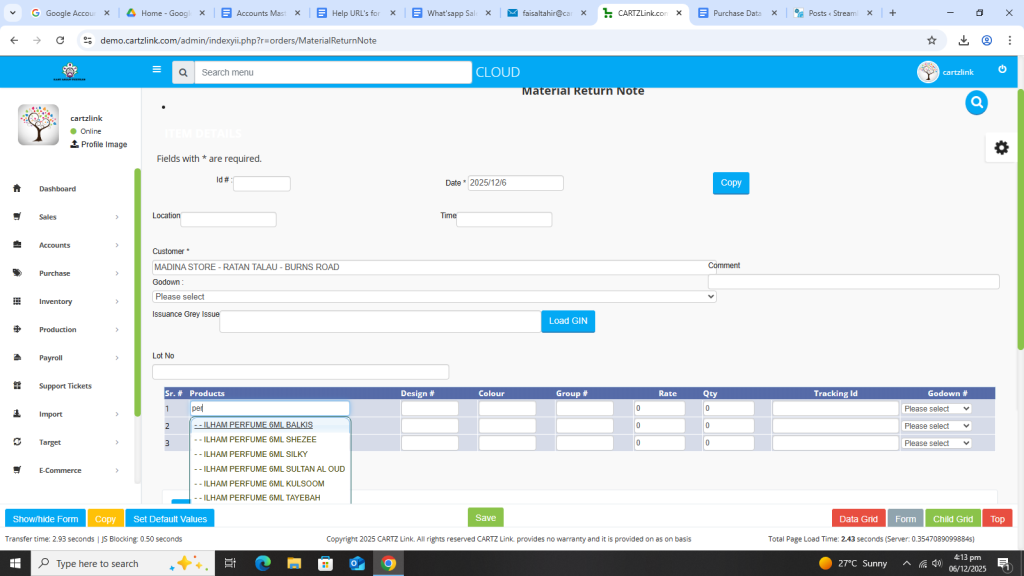1024x576 pixels.
Task: Click the green Save button
Action: click(485, 518)
